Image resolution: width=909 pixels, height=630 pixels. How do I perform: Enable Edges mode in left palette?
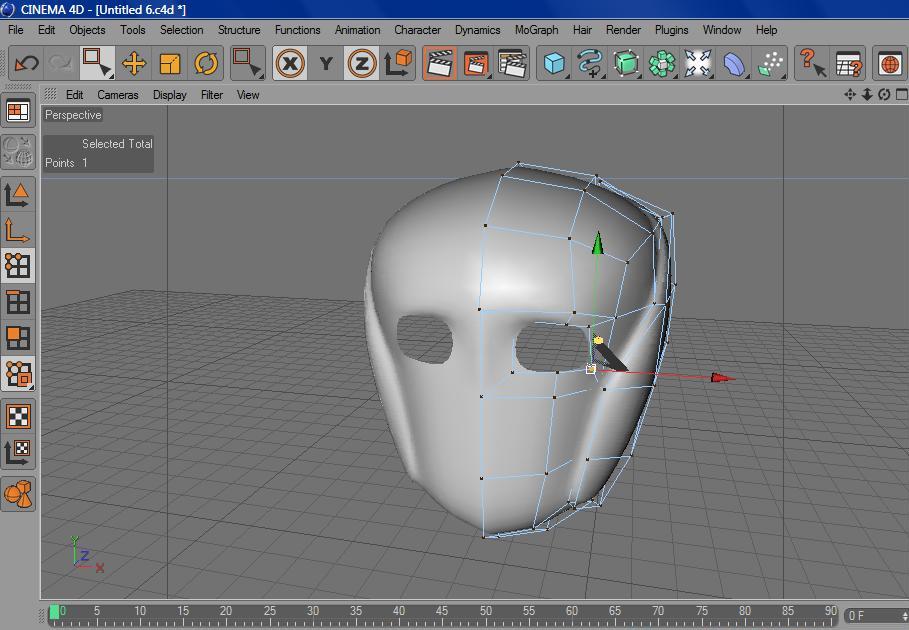pos(18,302)
